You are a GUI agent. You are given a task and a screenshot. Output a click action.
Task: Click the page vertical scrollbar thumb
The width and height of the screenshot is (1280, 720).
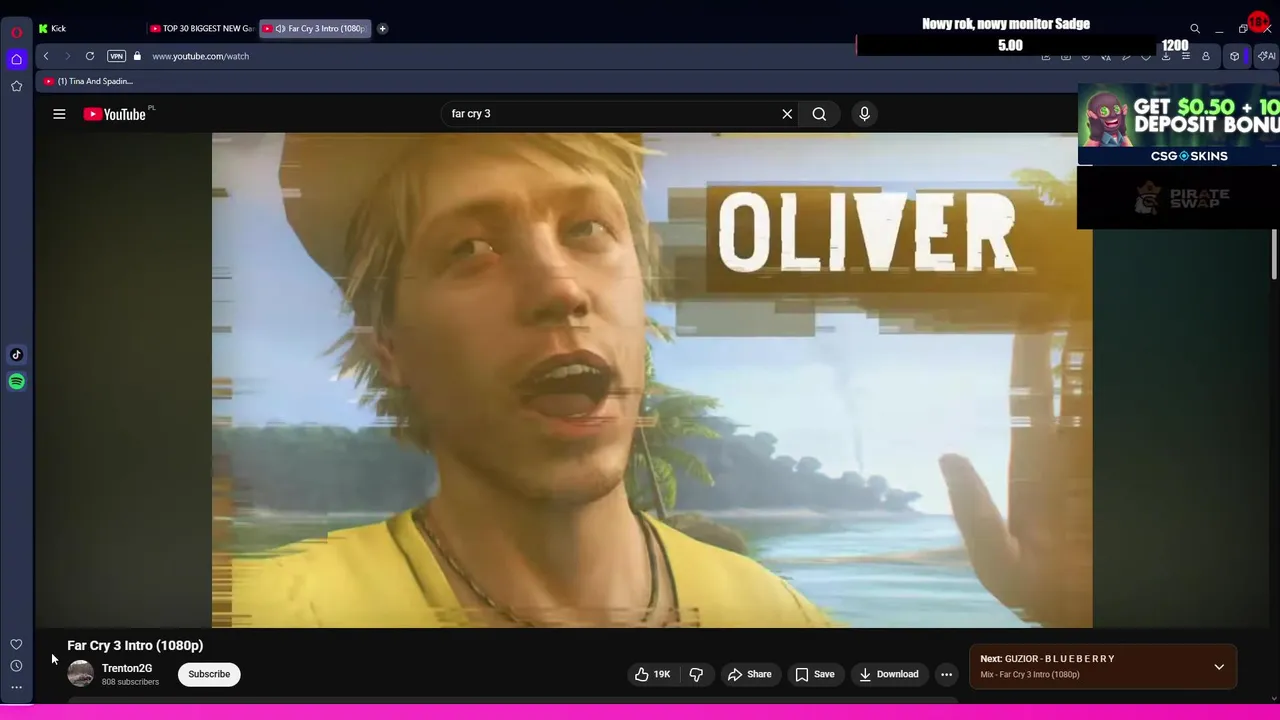click(x=1274, y=254)
